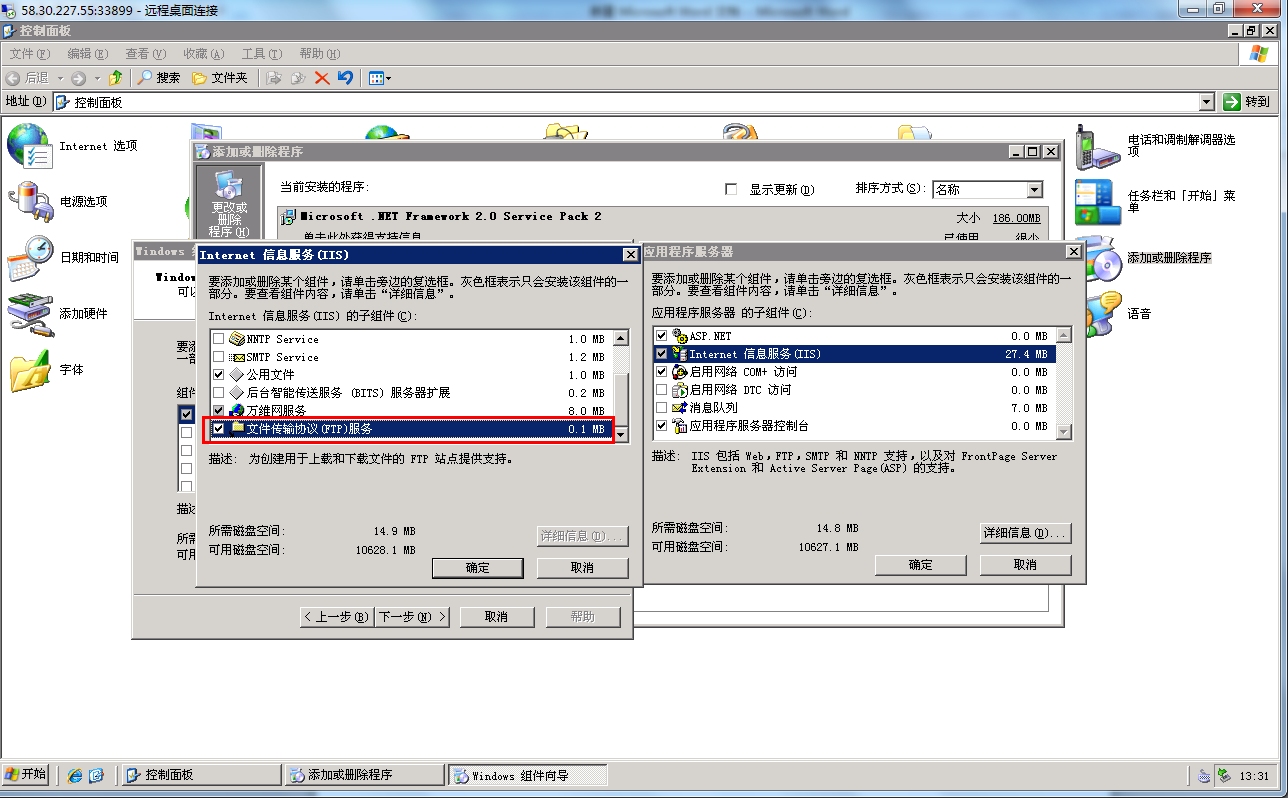Open the 添加硬件 icon
Viewport: 1288px width, 798px height.
tap(29, 313)
